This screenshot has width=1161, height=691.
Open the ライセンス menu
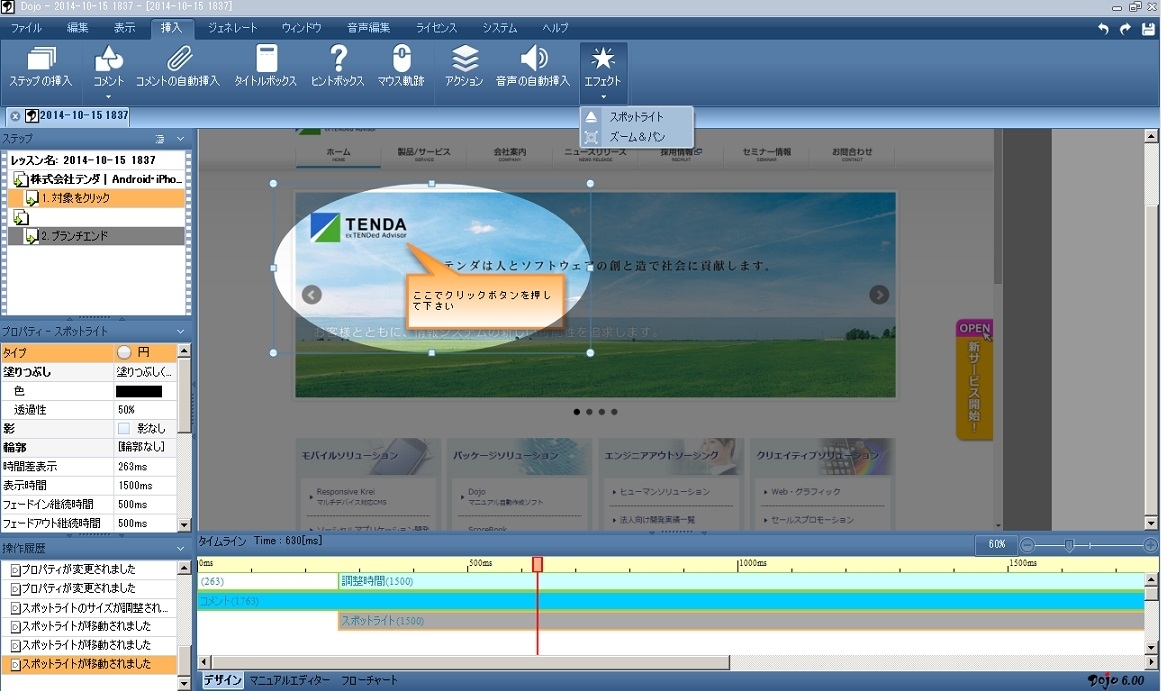point(436,28)
